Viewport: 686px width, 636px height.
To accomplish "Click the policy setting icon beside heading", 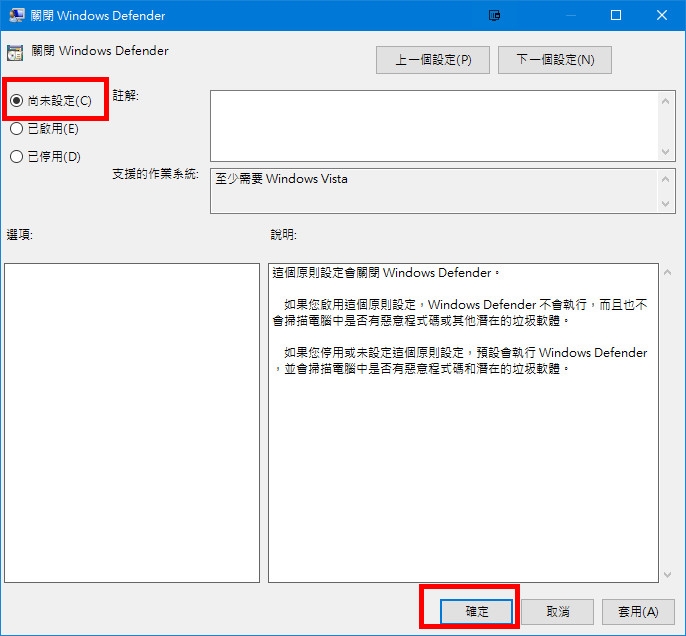I will (x=15, y=53).
